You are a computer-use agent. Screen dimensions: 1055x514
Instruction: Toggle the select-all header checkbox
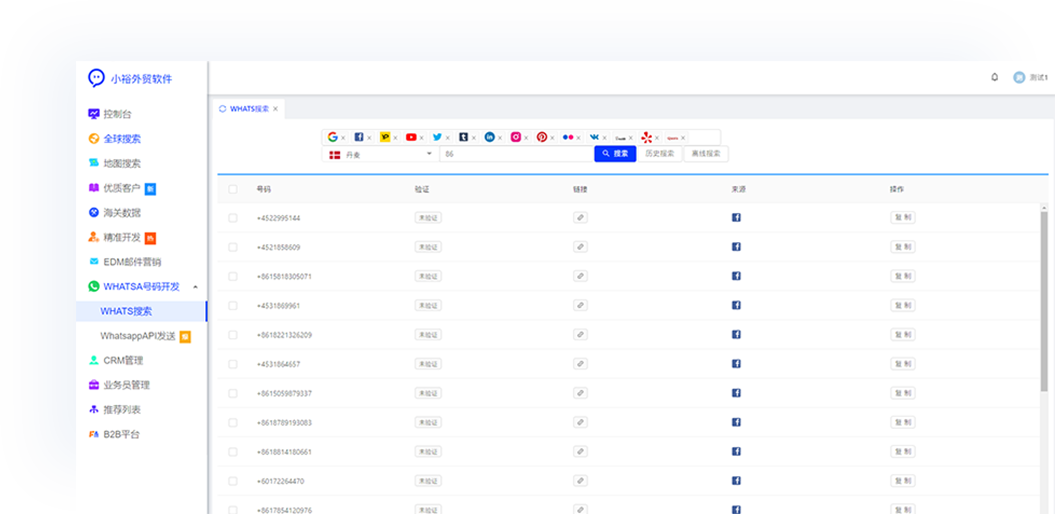[233, 189]
